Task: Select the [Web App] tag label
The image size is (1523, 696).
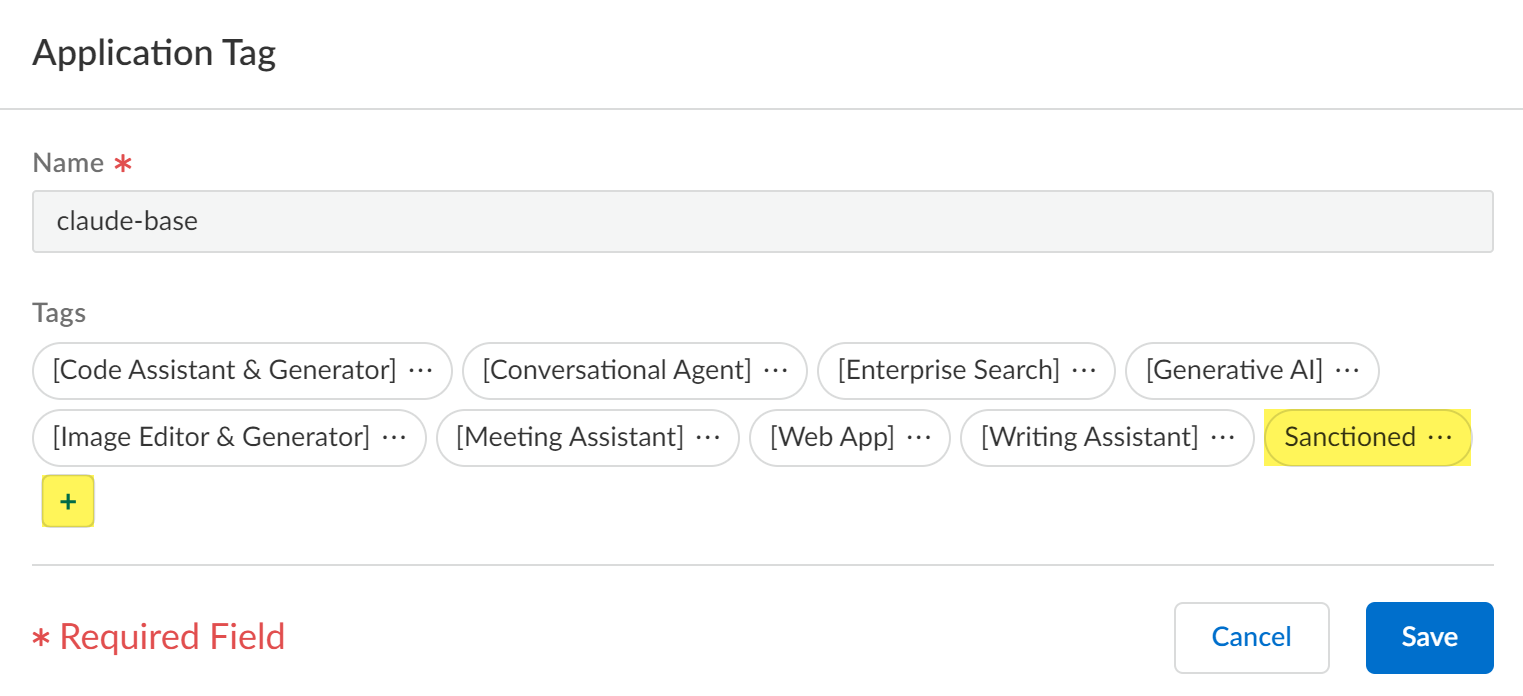Action: [x=832, y=438]
